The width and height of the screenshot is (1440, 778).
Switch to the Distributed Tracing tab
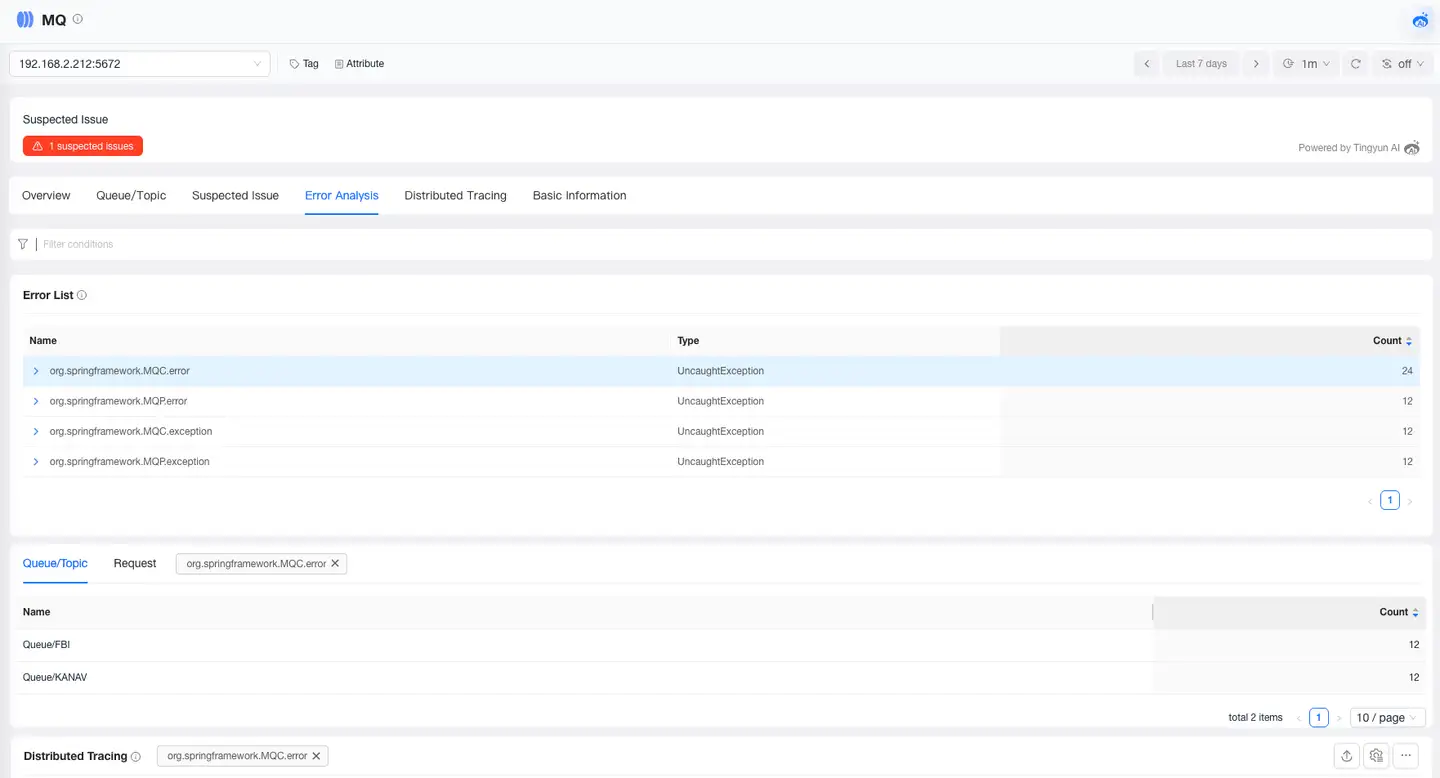455,196
